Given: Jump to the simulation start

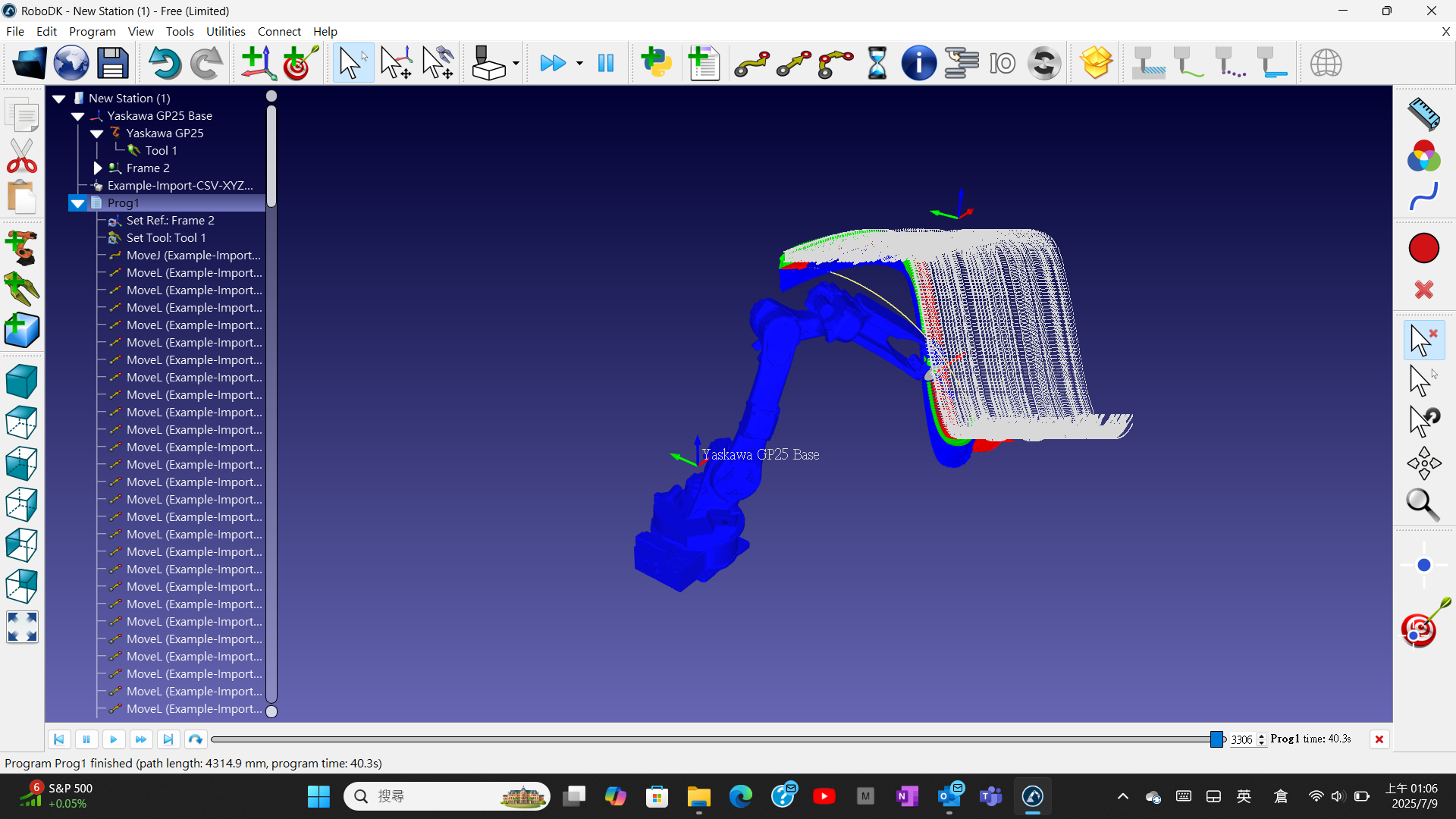Looking at the screenshot, I should [59, 739].
